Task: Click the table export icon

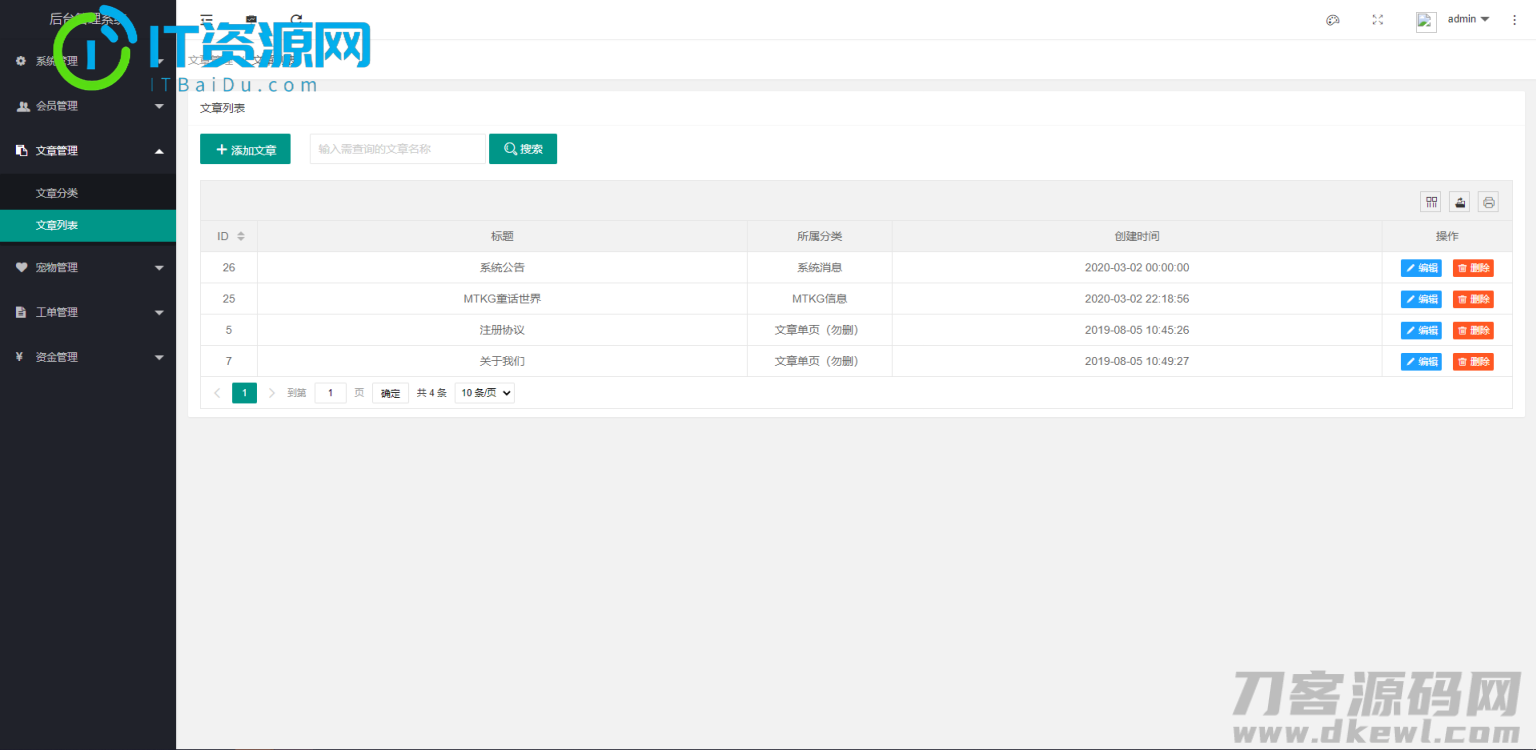Action: (1460, 202)
